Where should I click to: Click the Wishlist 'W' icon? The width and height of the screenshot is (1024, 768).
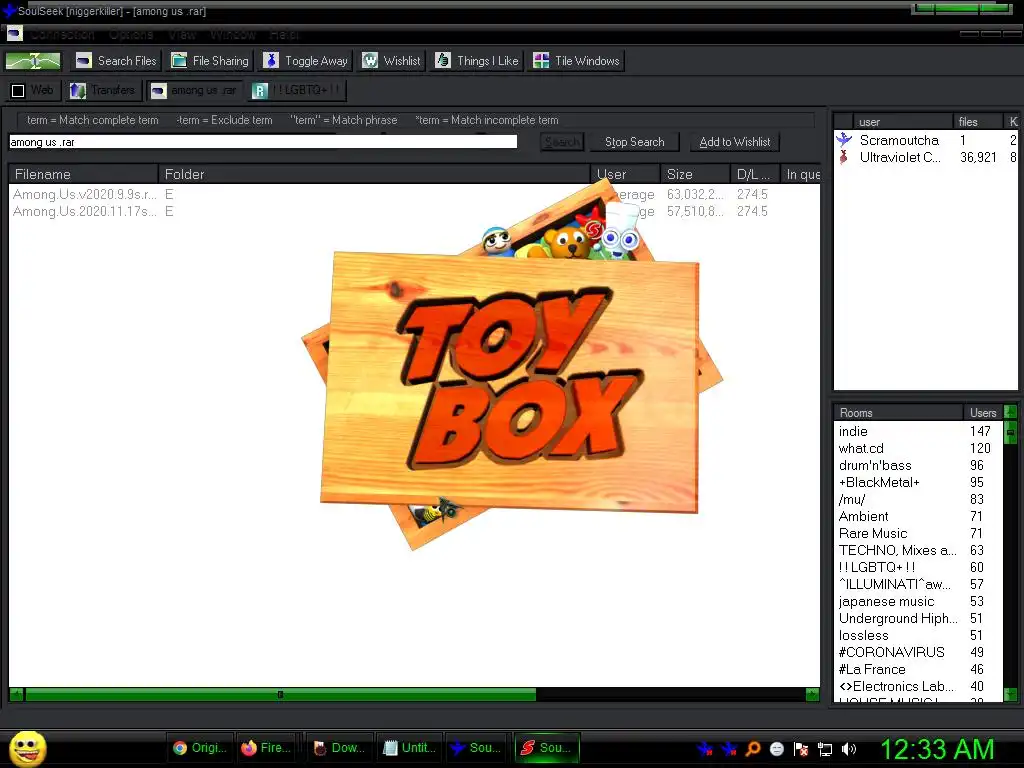370,61
